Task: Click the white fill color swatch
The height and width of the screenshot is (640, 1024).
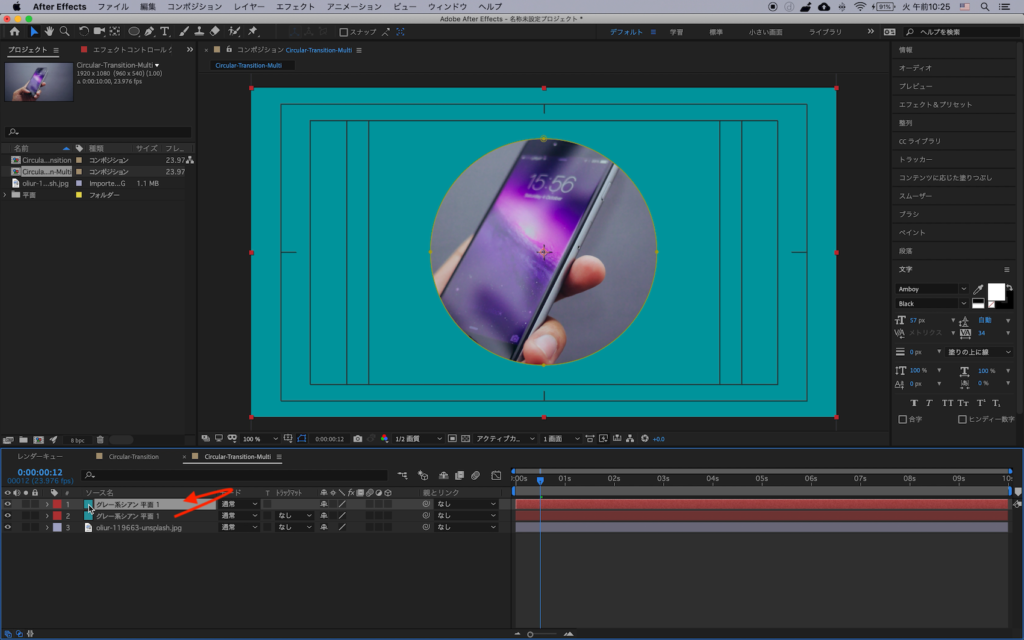Action: (995, 291)
